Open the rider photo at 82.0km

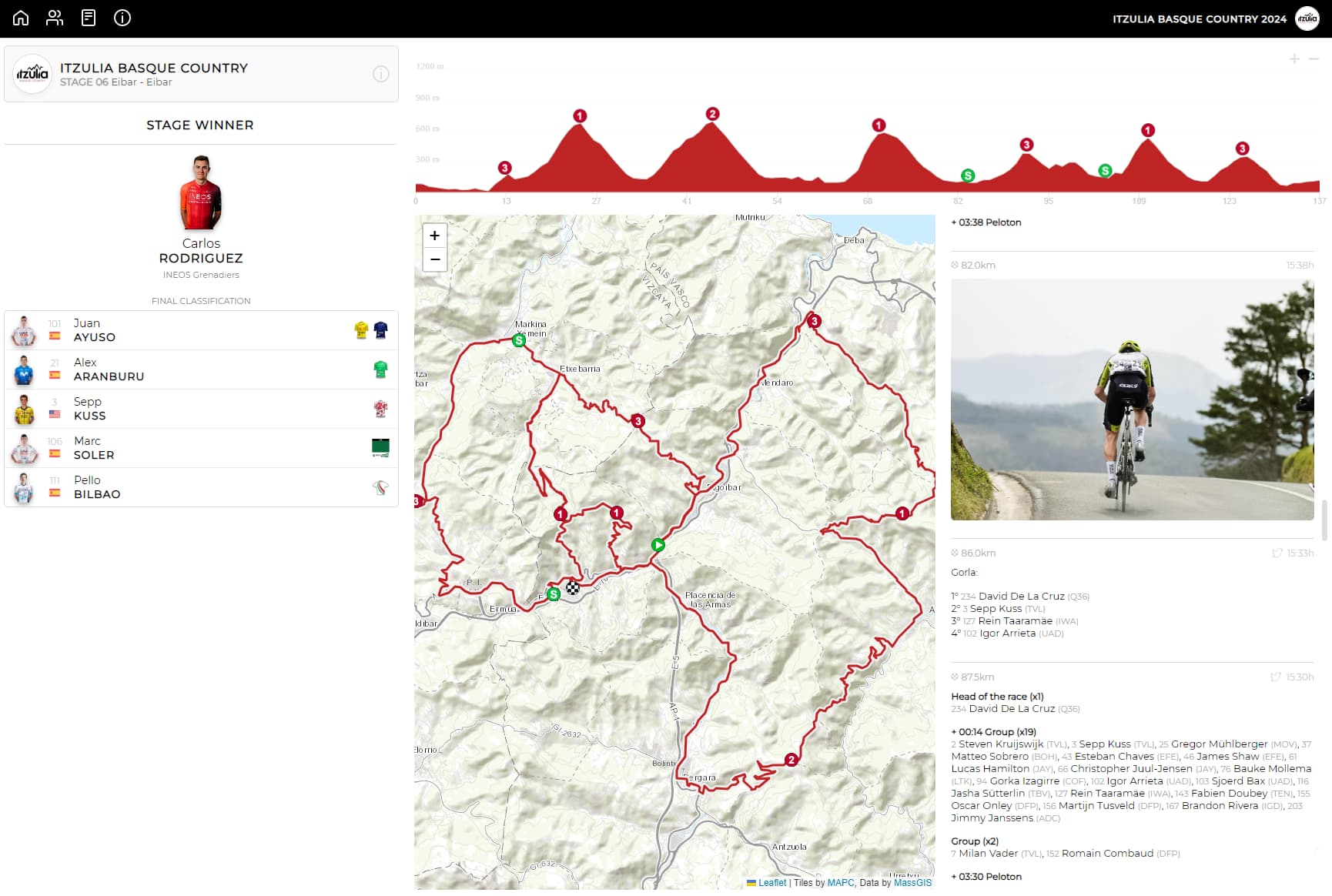click(x=1132, y=400)
